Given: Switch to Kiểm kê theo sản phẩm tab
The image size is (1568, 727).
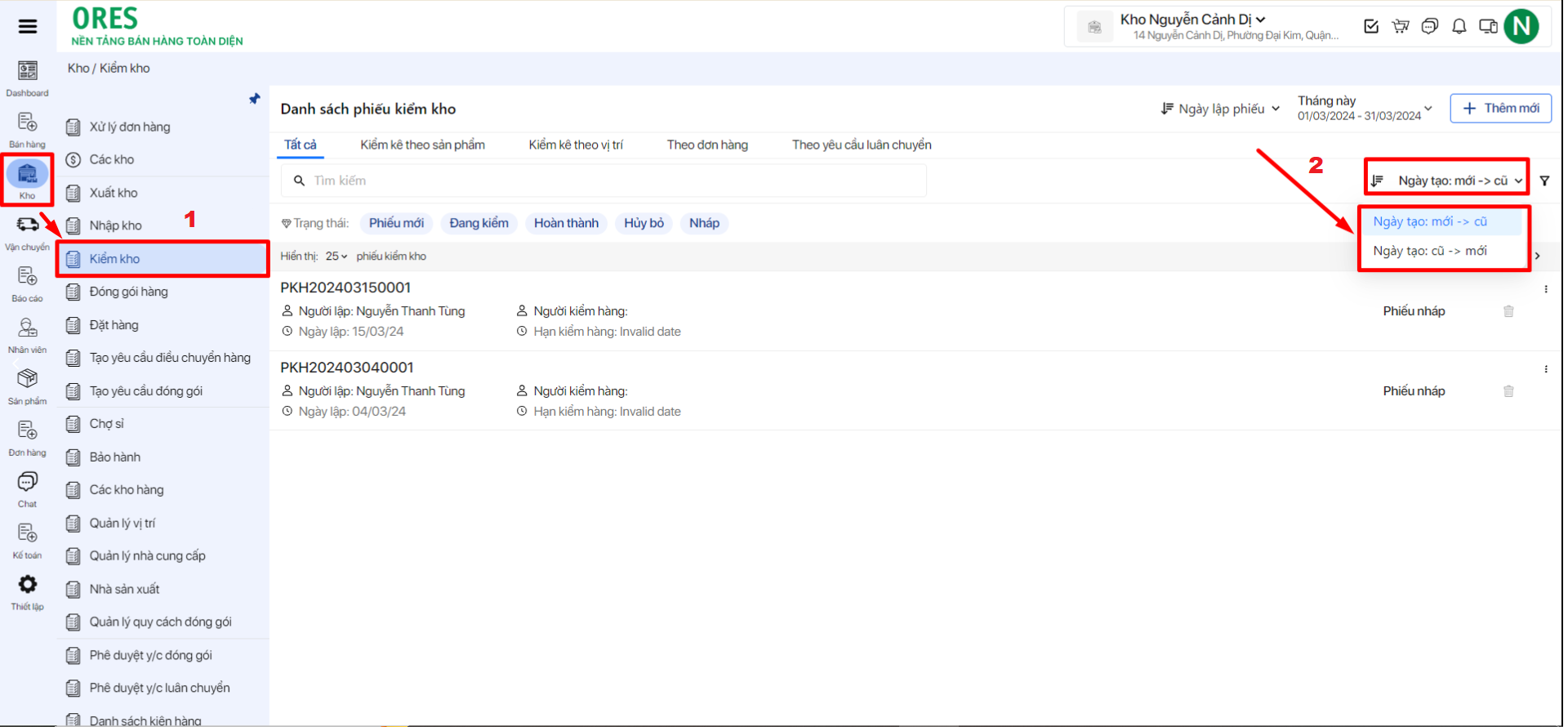Looking at the screenshot, I should point(422,145).
